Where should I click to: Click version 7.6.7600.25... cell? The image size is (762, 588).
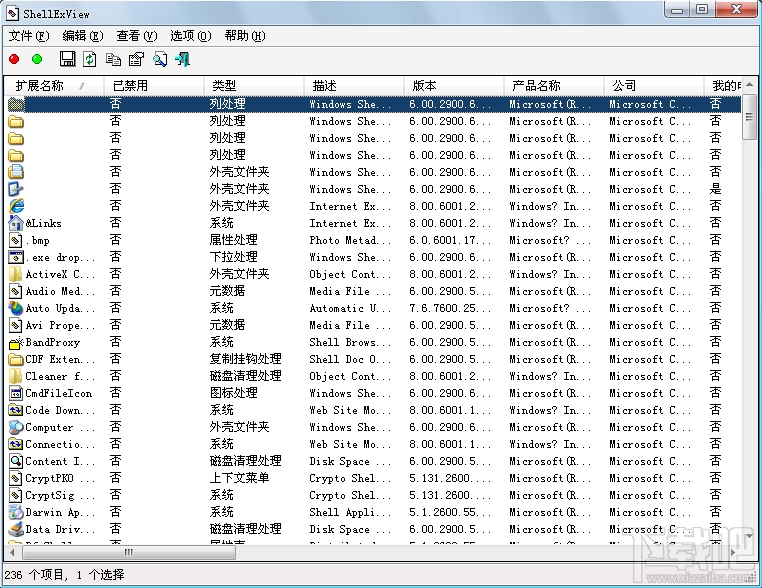pos(450,308)
